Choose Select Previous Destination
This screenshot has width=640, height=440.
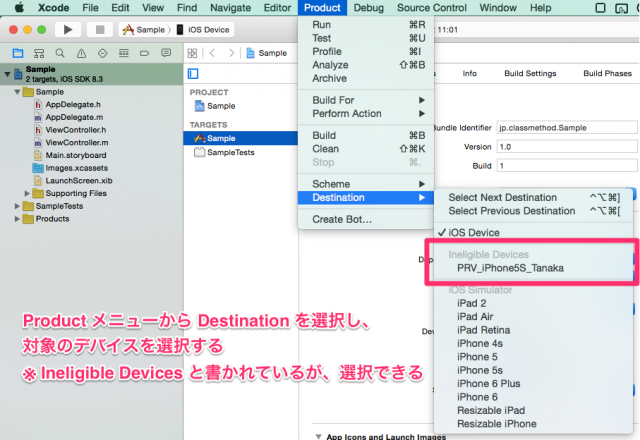(533, 211)
